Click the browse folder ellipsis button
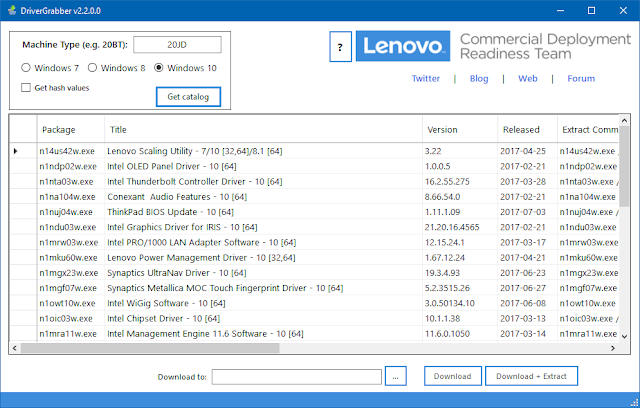 click(396, 376)
